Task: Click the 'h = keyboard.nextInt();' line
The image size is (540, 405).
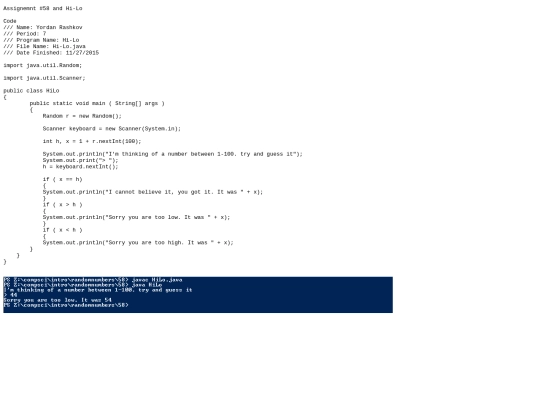Action: pyautogui.click(x=80, y=167)
